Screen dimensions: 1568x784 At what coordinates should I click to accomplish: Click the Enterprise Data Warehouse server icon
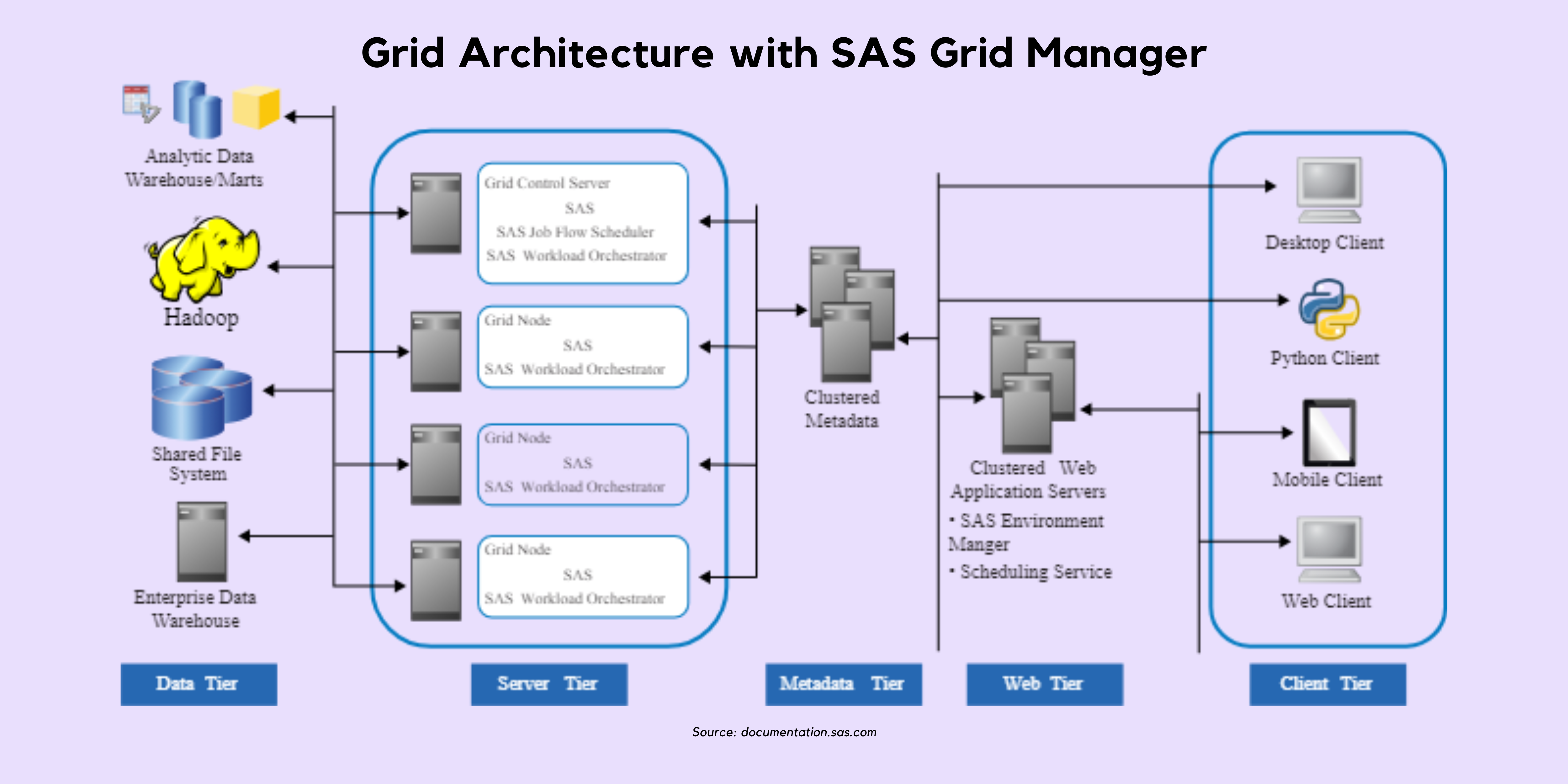[x=202, y=542]
